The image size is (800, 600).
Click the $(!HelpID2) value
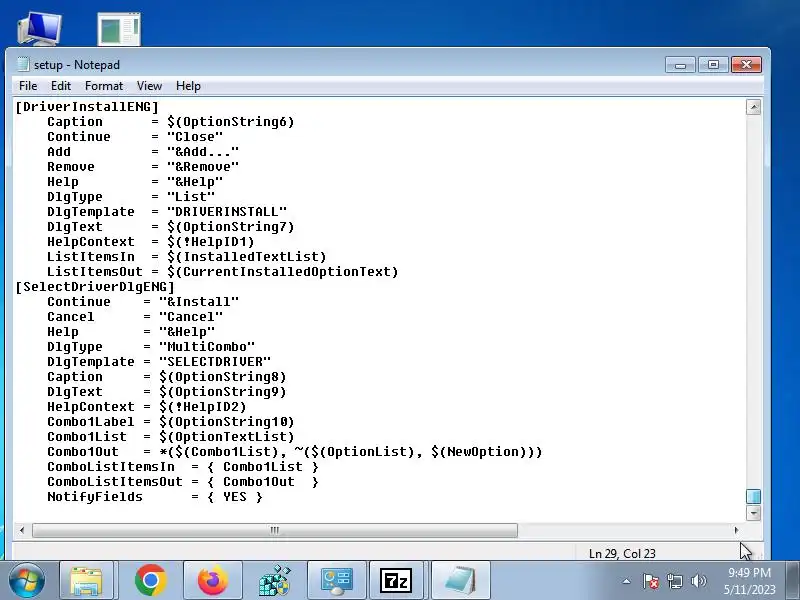(x=203, y=407)
